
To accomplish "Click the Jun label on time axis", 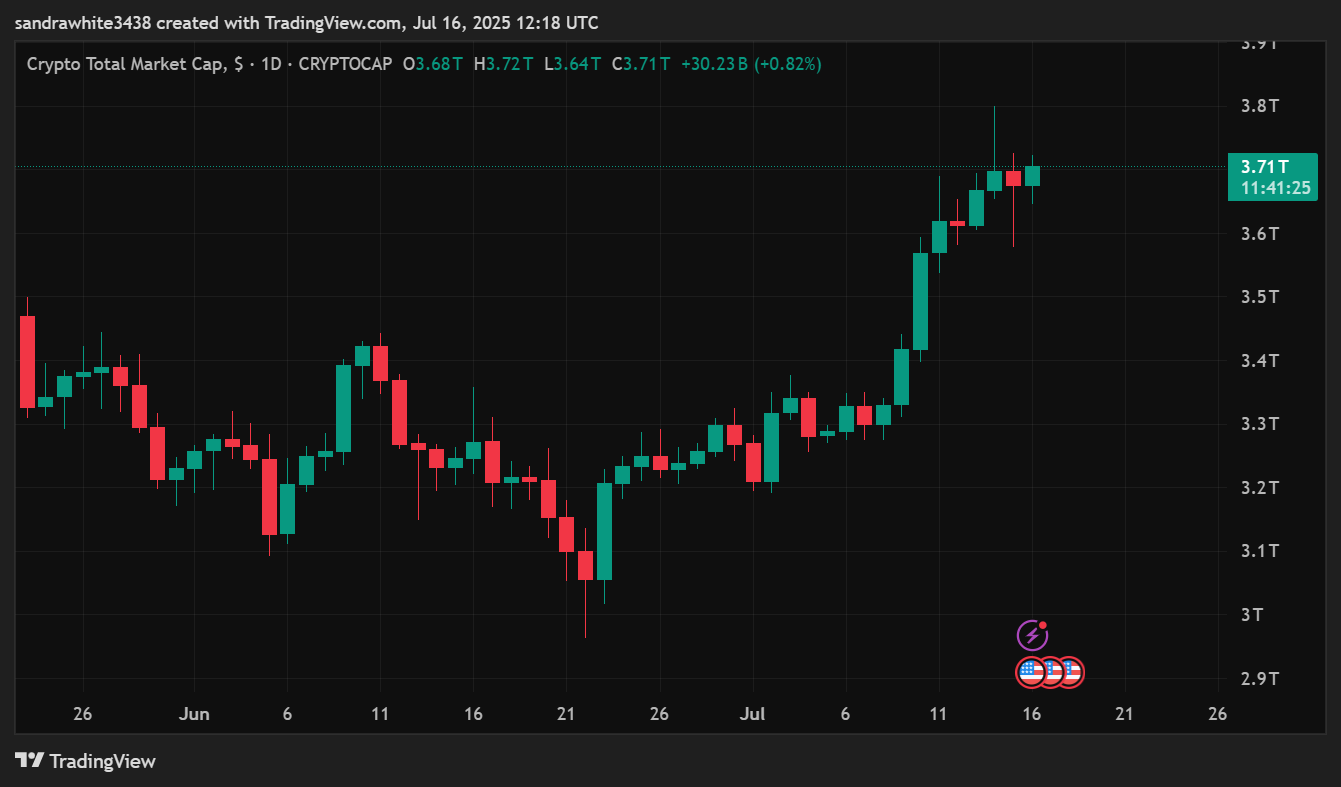I will click(x=195, y=714).
